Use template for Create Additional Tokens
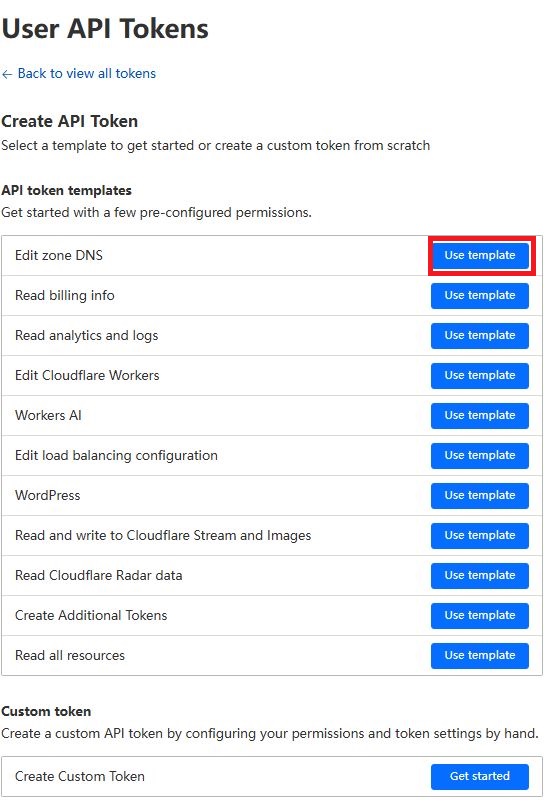551x804 pixels. click(x=479, y=615)
